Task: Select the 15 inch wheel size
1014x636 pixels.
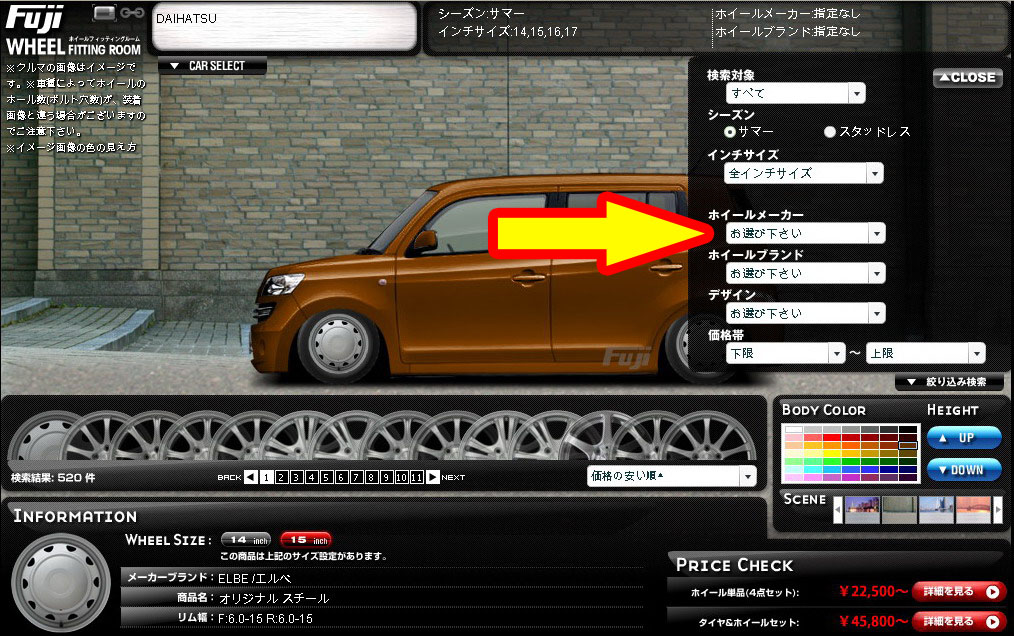Action: pyautogui.click(x=306, y=540)
